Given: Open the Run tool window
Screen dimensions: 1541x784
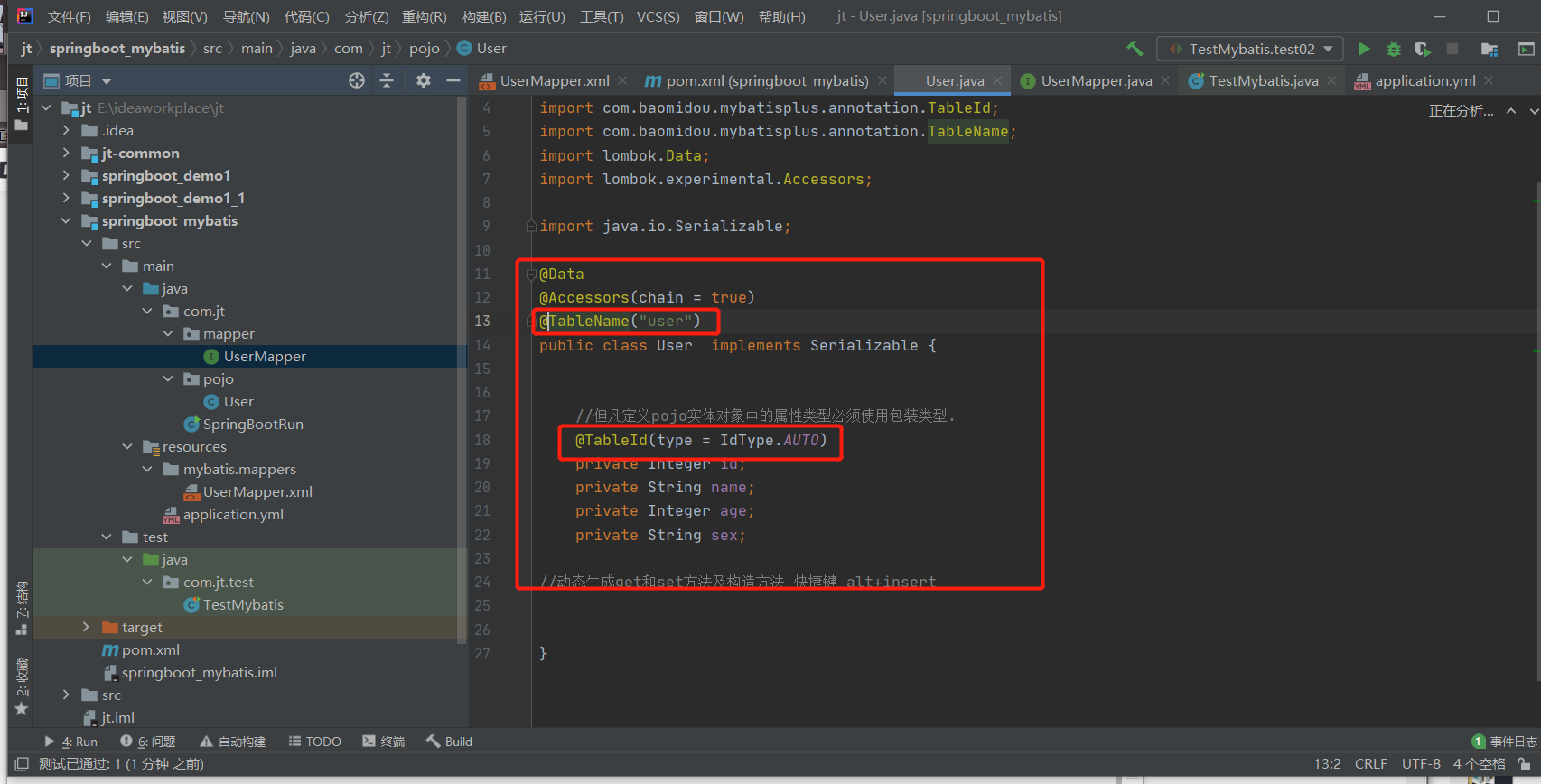Looking at the screenshot, I should click(x=70, y=742).
